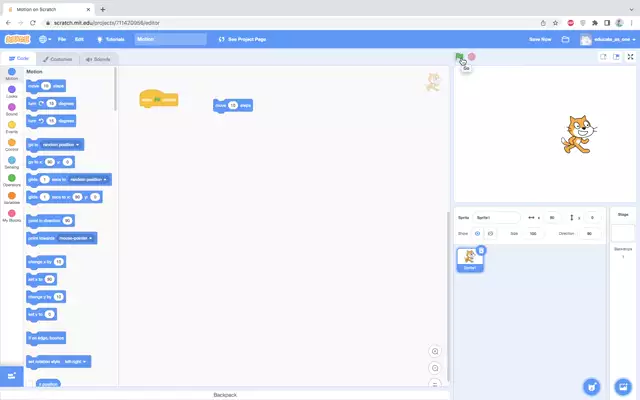Enter full screen stage mode
The height and width of the screenshot is (400, 640).
[630, 57]
